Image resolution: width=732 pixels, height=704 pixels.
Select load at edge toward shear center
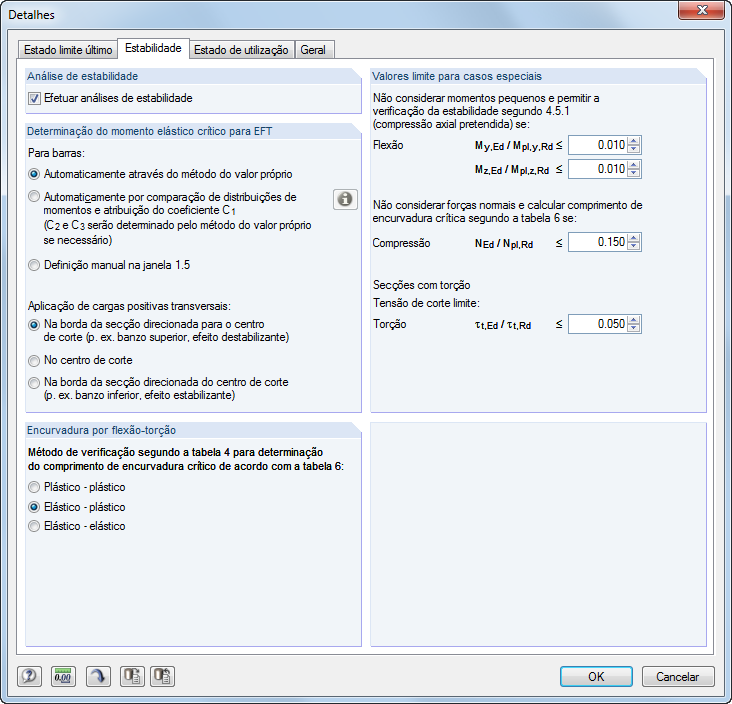[34, 324]
